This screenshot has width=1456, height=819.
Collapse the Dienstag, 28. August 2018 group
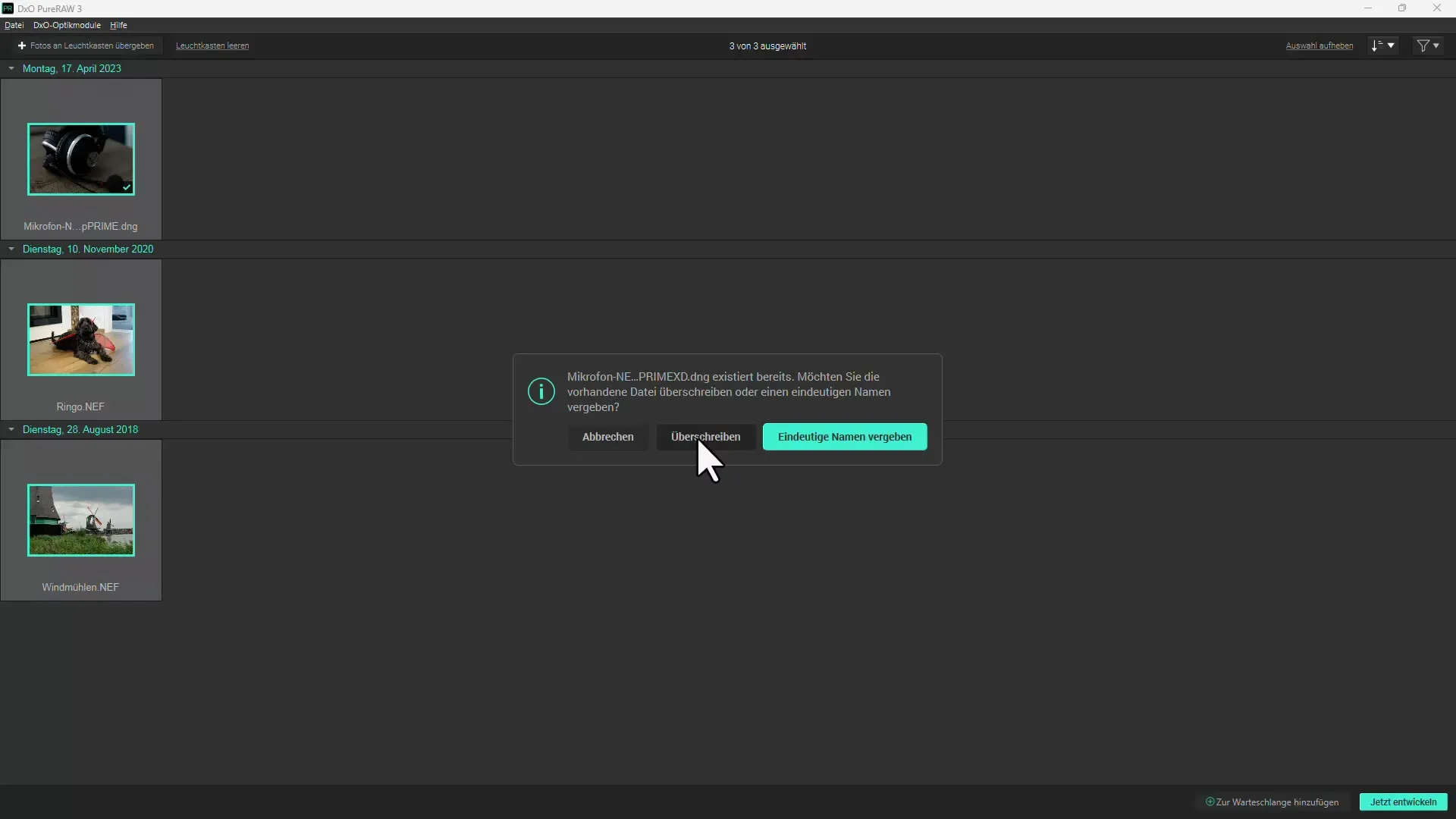11,429
